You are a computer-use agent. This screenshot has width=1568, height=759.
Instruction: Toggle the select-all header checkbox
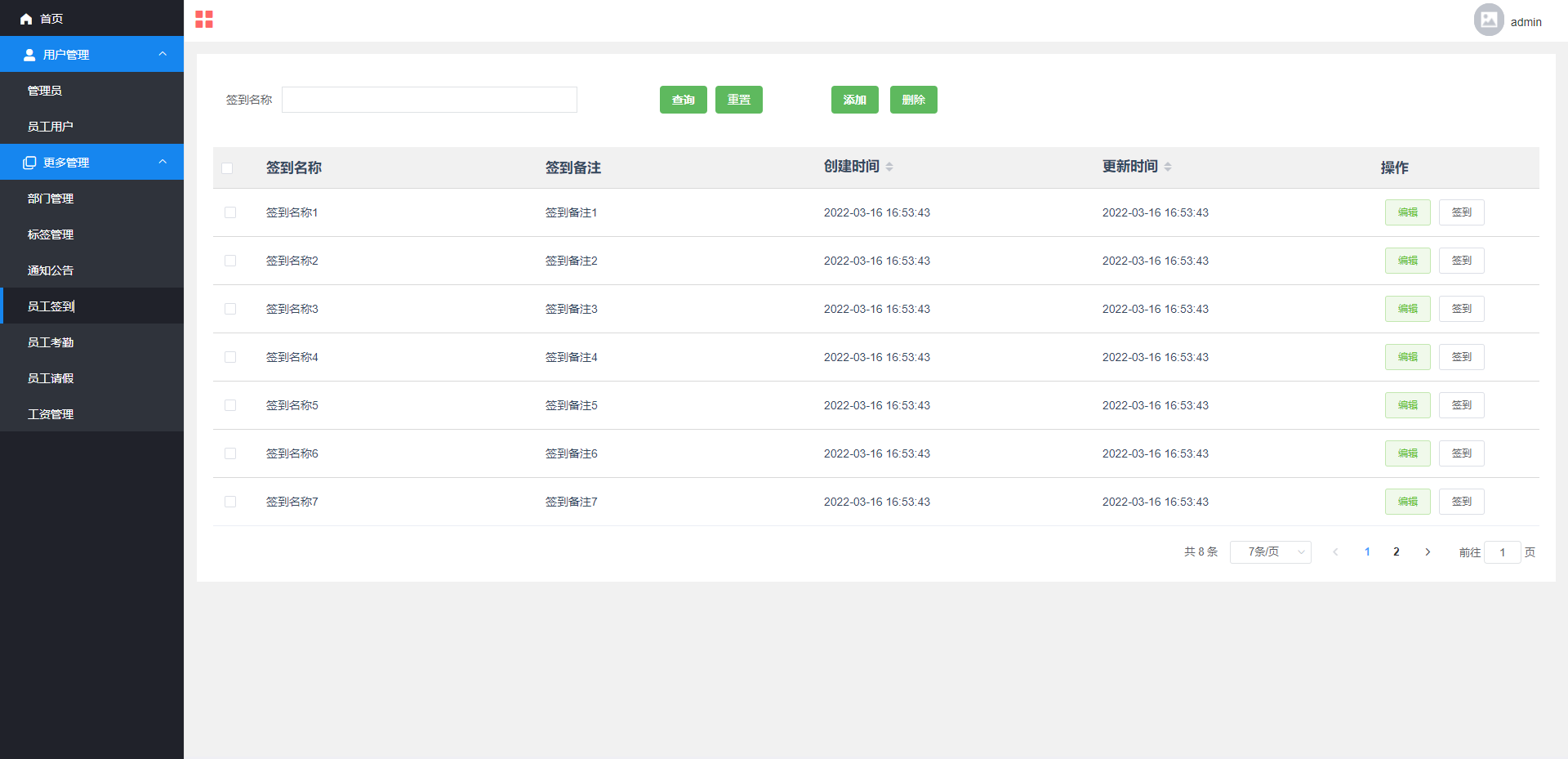pyautogui.click(x=227, y=168)
